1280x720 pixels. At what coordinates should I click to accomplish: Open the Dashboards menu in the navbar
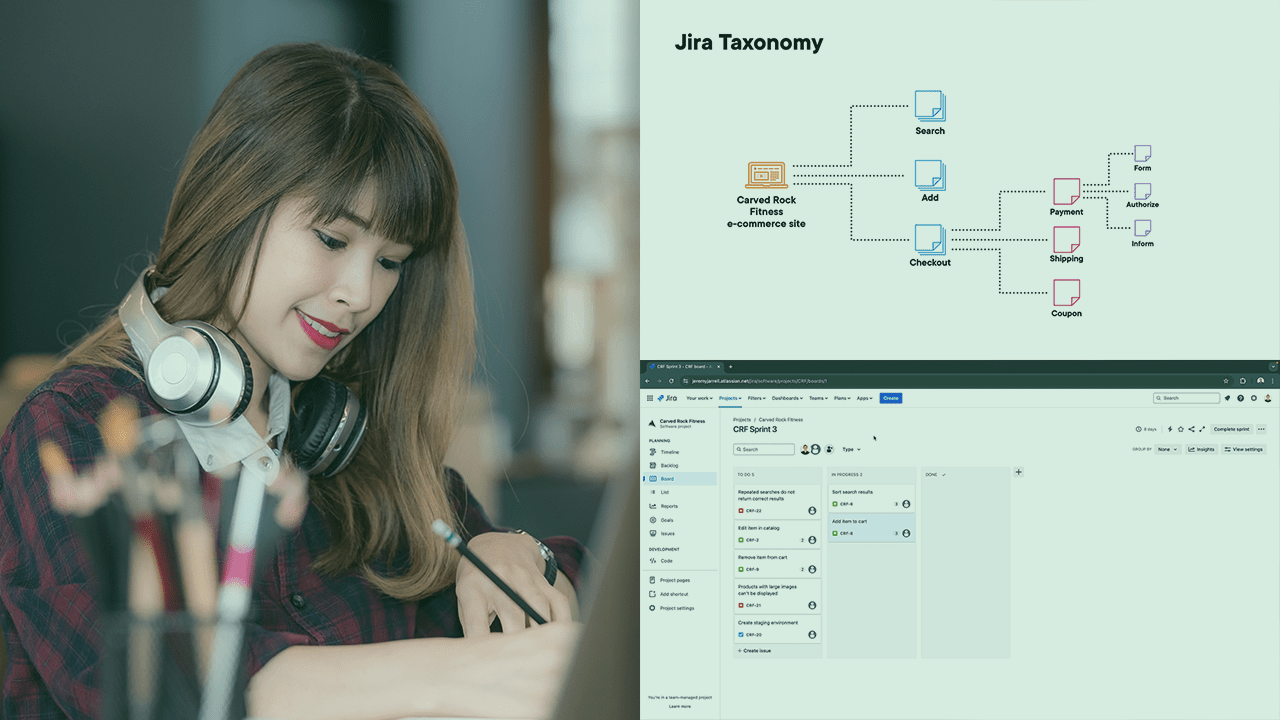click(x=786, y=398)
